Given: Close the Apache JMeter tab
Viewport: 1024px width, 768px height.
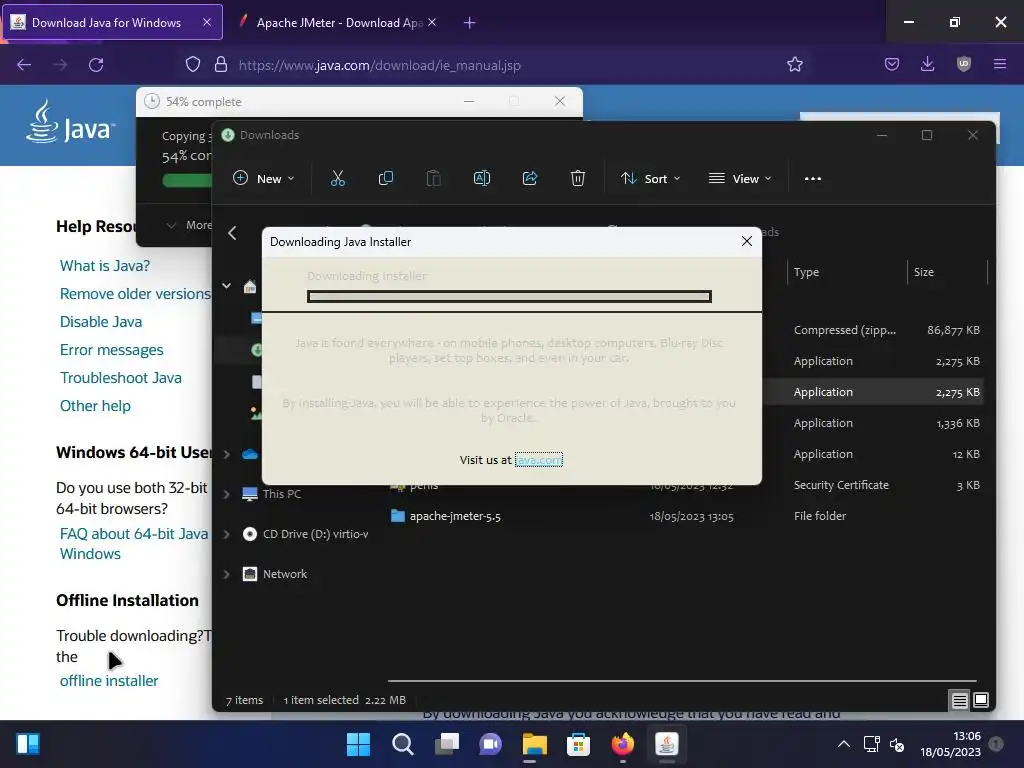Looking at the screenshot, I should (x=432, y=22).
